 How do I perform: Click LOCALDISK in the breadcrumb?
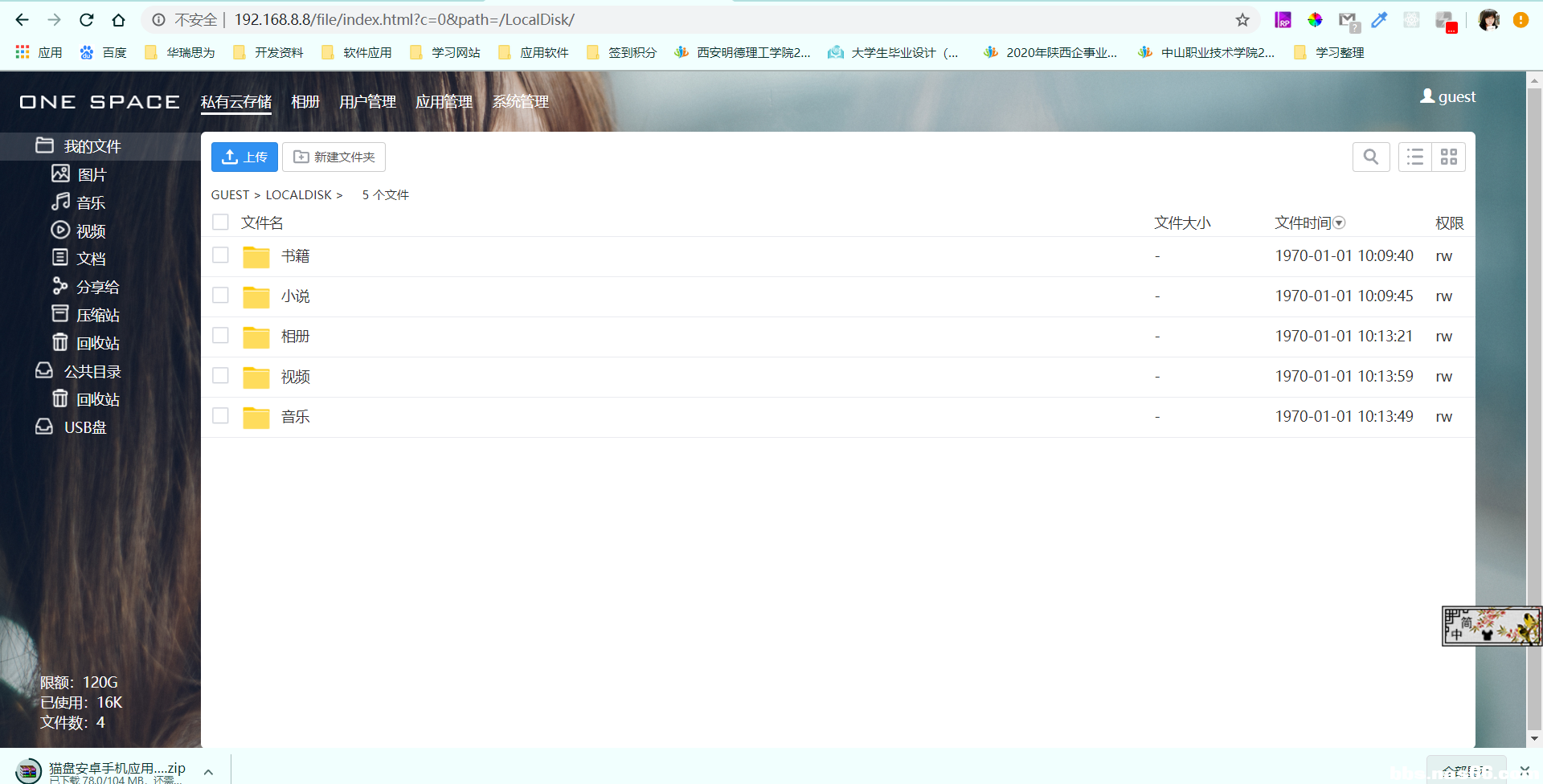(299, 194)
